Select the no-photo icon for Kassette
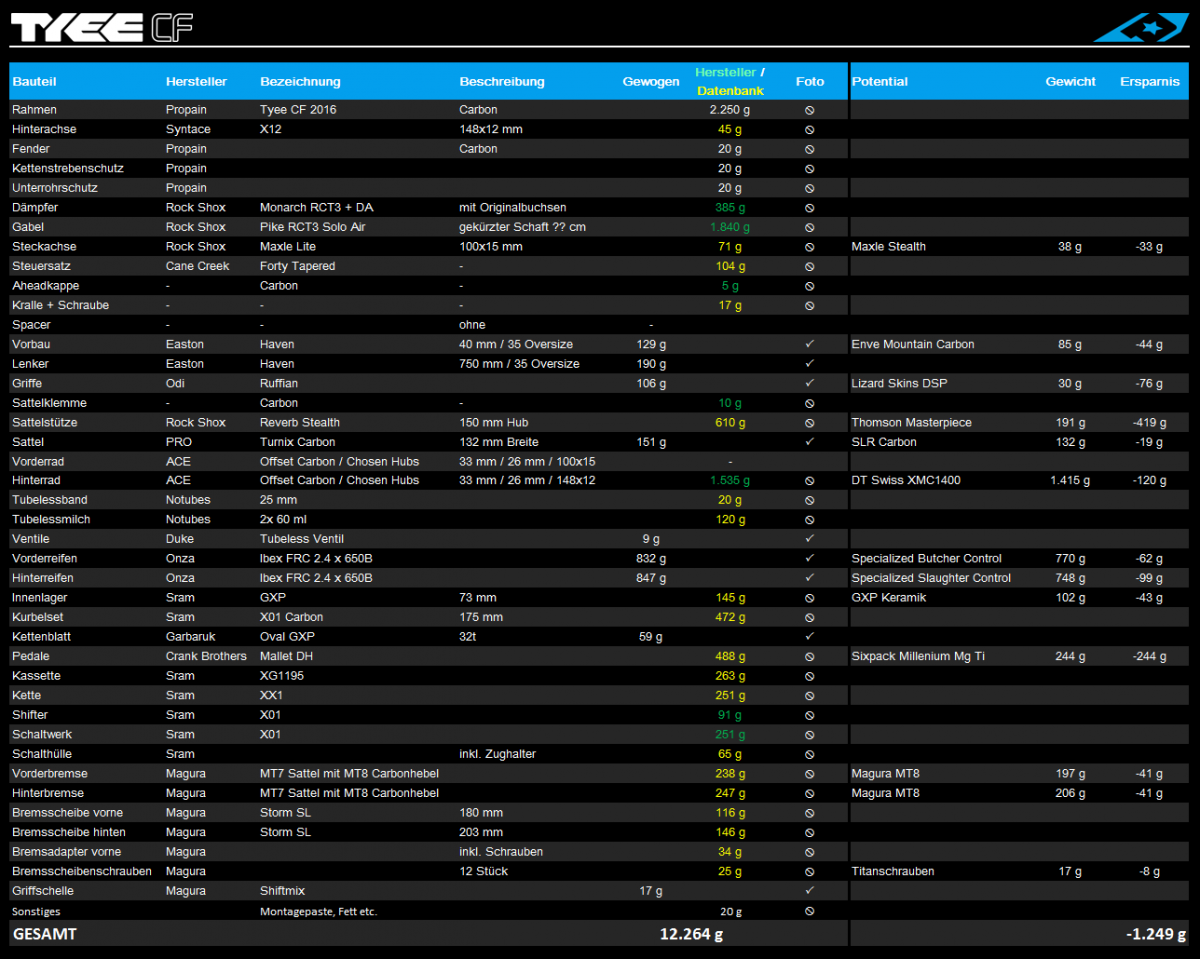This screenshot has width=1200, height=959. (809, 676)
